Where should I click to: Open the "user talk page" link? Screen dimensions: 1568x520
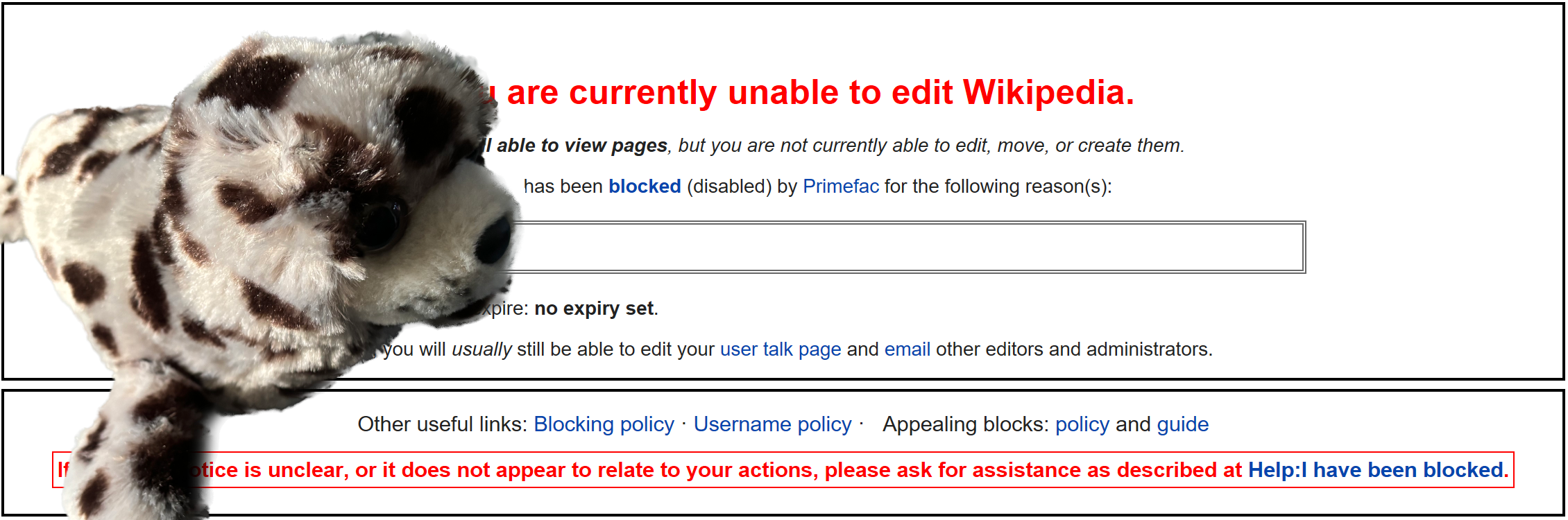point(780,349)
